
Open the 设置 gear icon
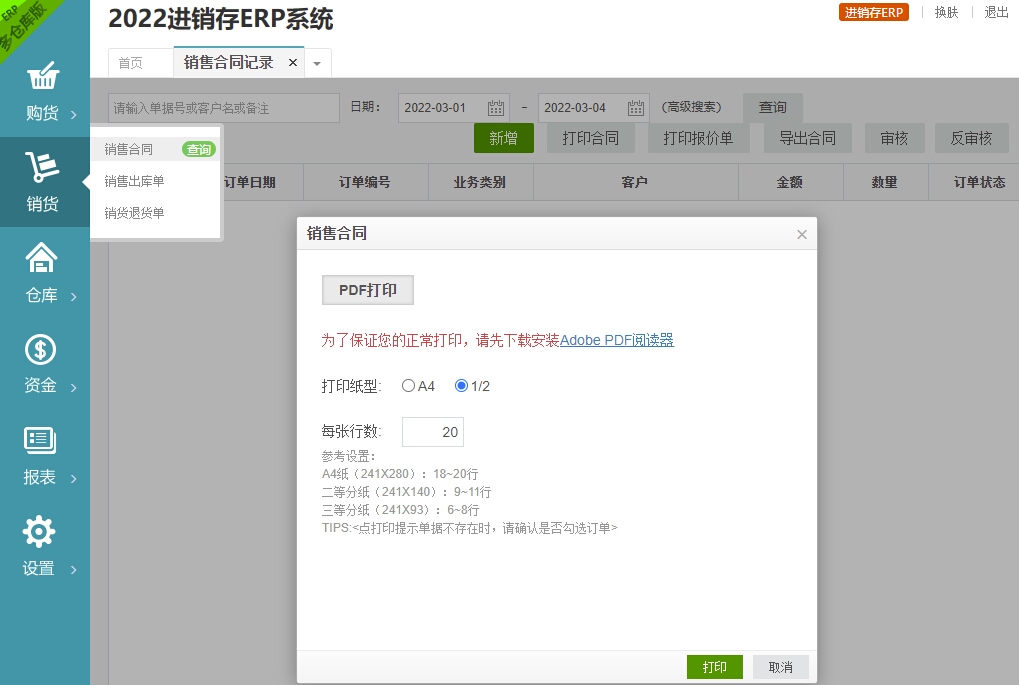click(x=39, y=532)
